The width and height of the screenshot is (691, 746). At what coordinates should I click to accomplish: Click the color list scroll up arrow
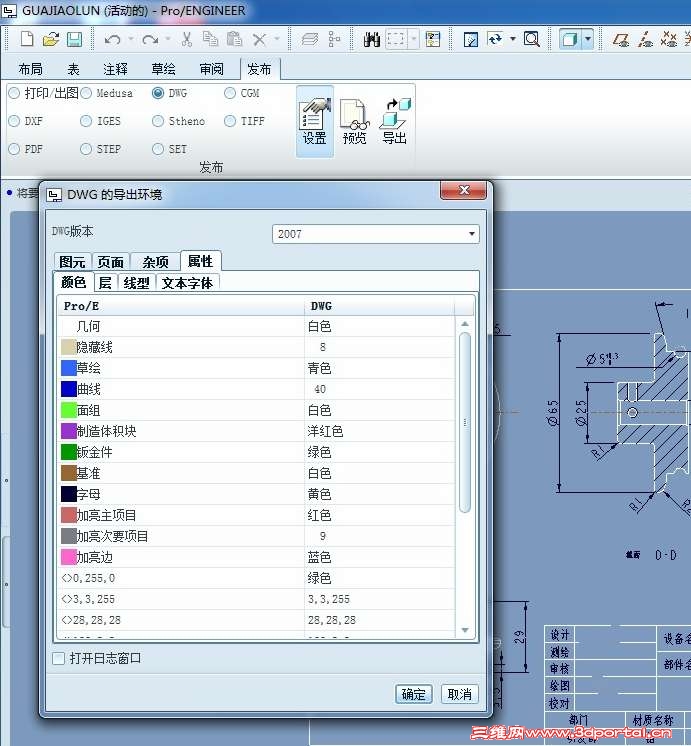pos(465,324)
